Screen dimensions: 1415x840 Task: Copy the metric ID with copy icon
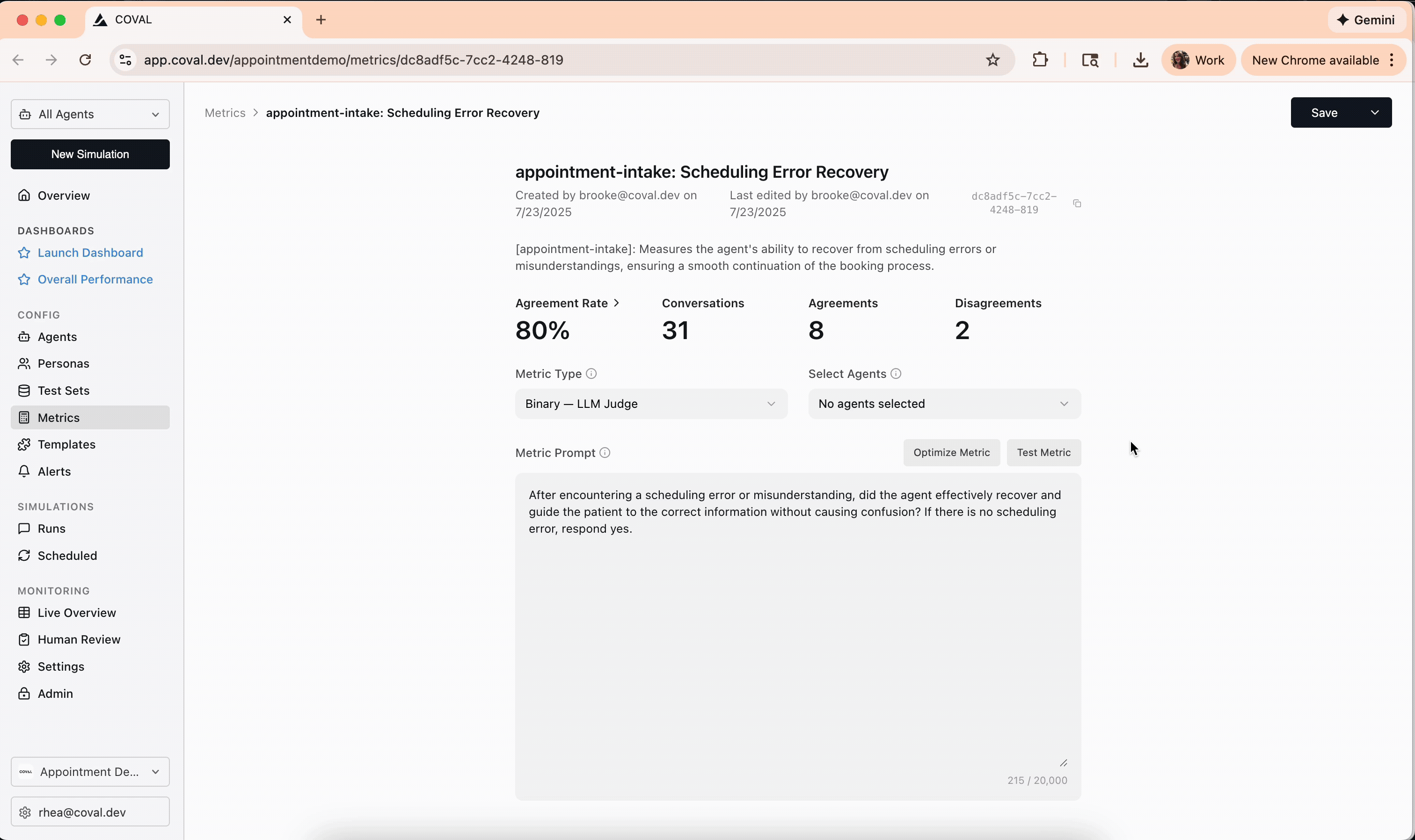point(1077,203)
